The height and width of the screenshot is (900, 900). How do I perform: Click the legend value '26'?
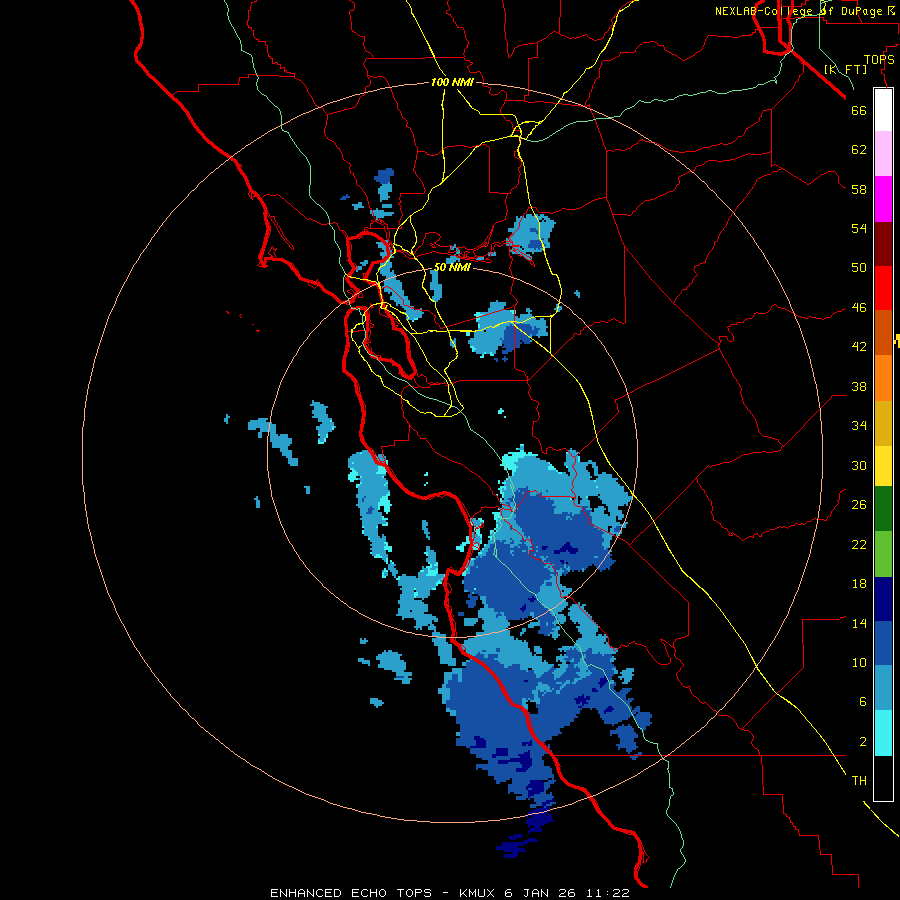[x=859, y=505]
